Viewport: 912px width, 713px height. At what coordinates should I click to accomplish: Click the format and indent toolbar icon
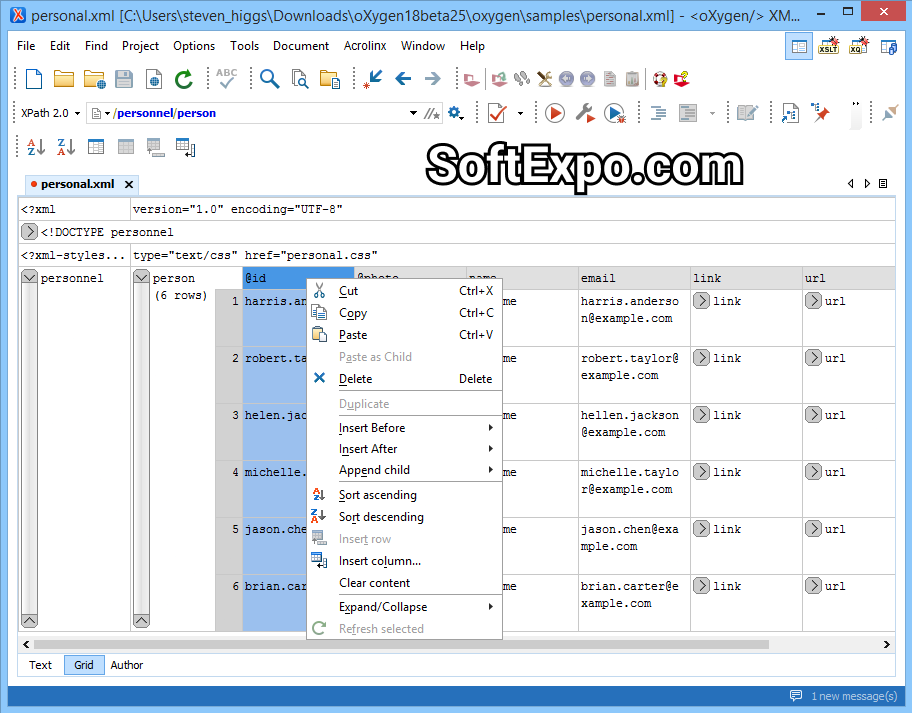[x=657, y=113]
